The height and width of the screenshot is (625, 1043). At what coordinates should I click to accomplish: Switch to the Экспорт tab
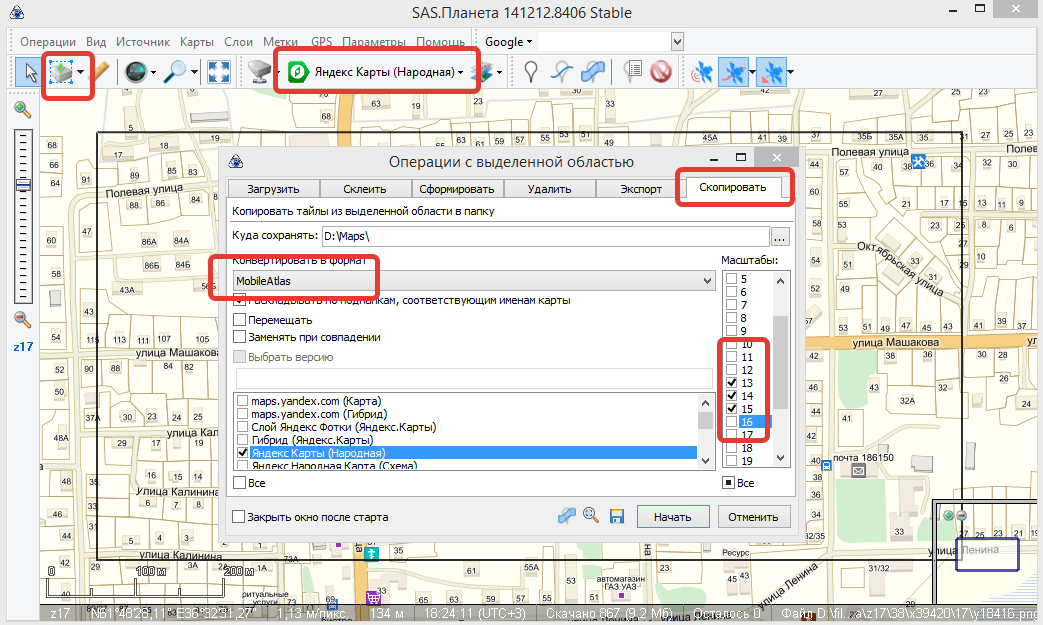[x=640, y=188]
